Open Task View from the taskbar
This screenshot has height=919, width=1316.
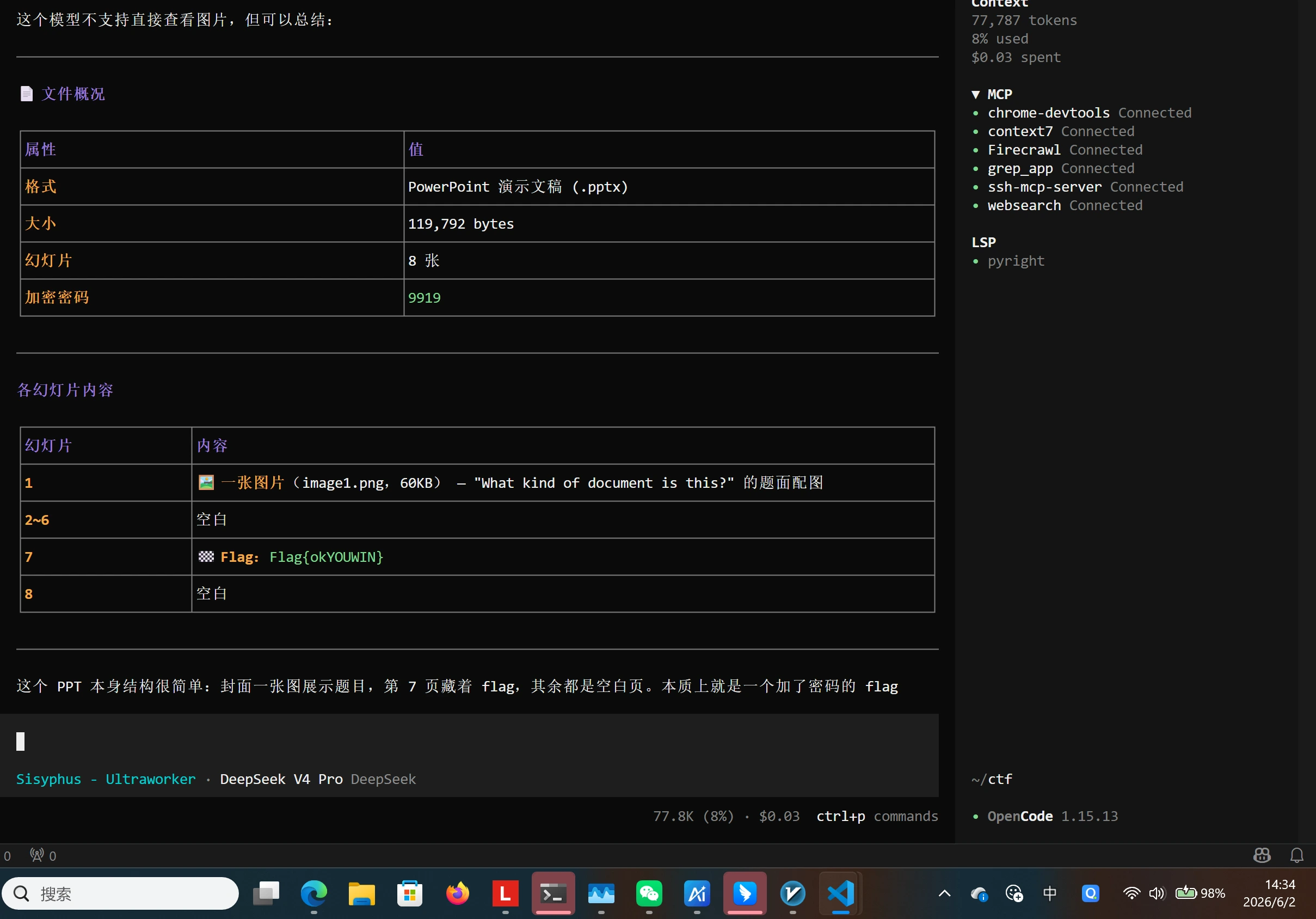(266, 893)
